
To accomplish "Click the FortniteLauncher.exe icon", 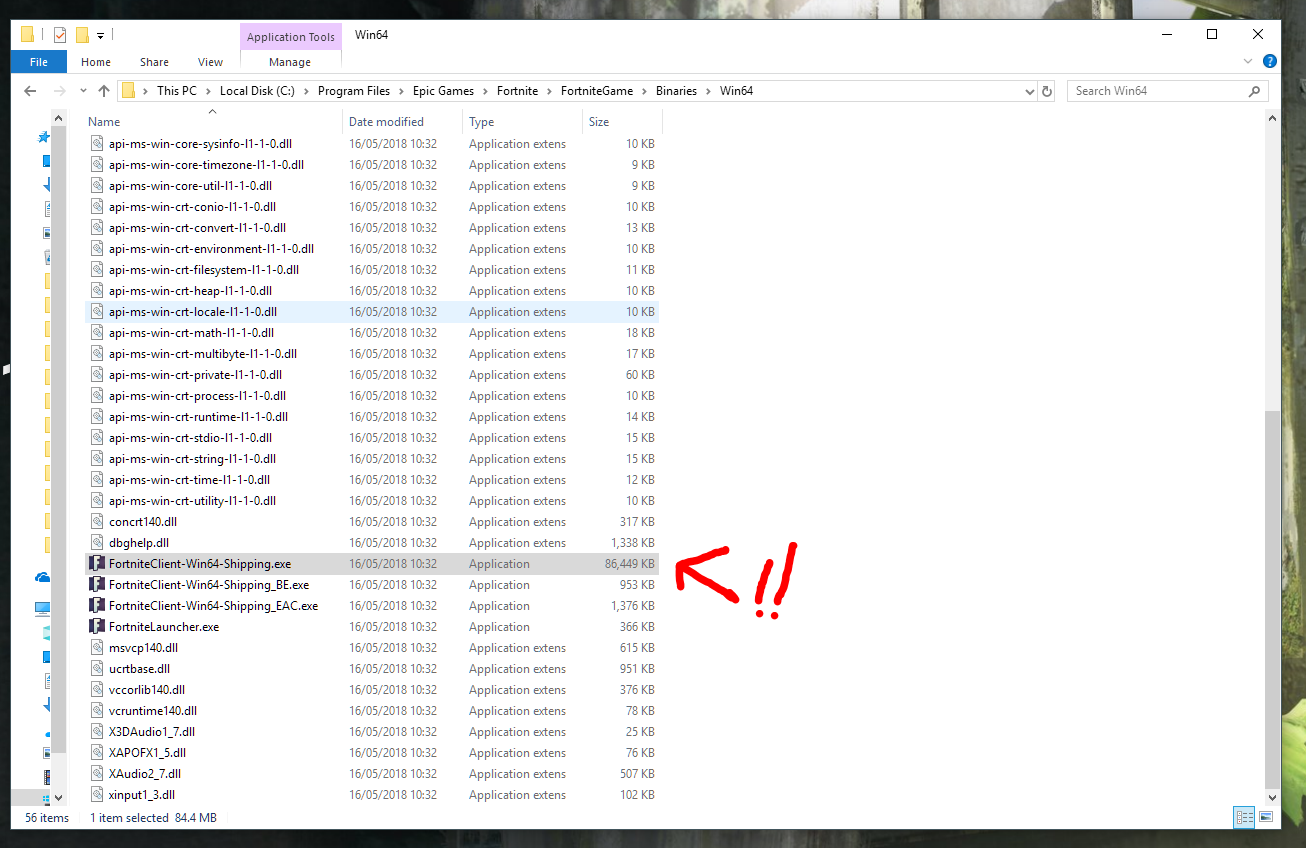I will [x=97, y=626].
